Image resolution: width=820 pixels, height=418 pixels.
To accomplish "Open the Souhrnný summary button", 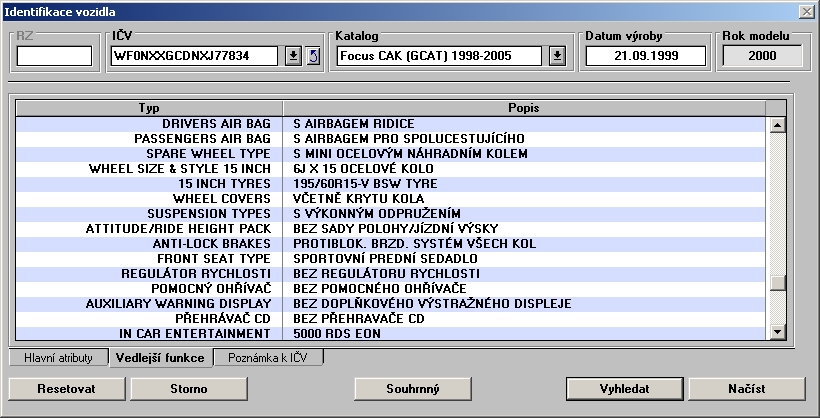I will (412, 388).
